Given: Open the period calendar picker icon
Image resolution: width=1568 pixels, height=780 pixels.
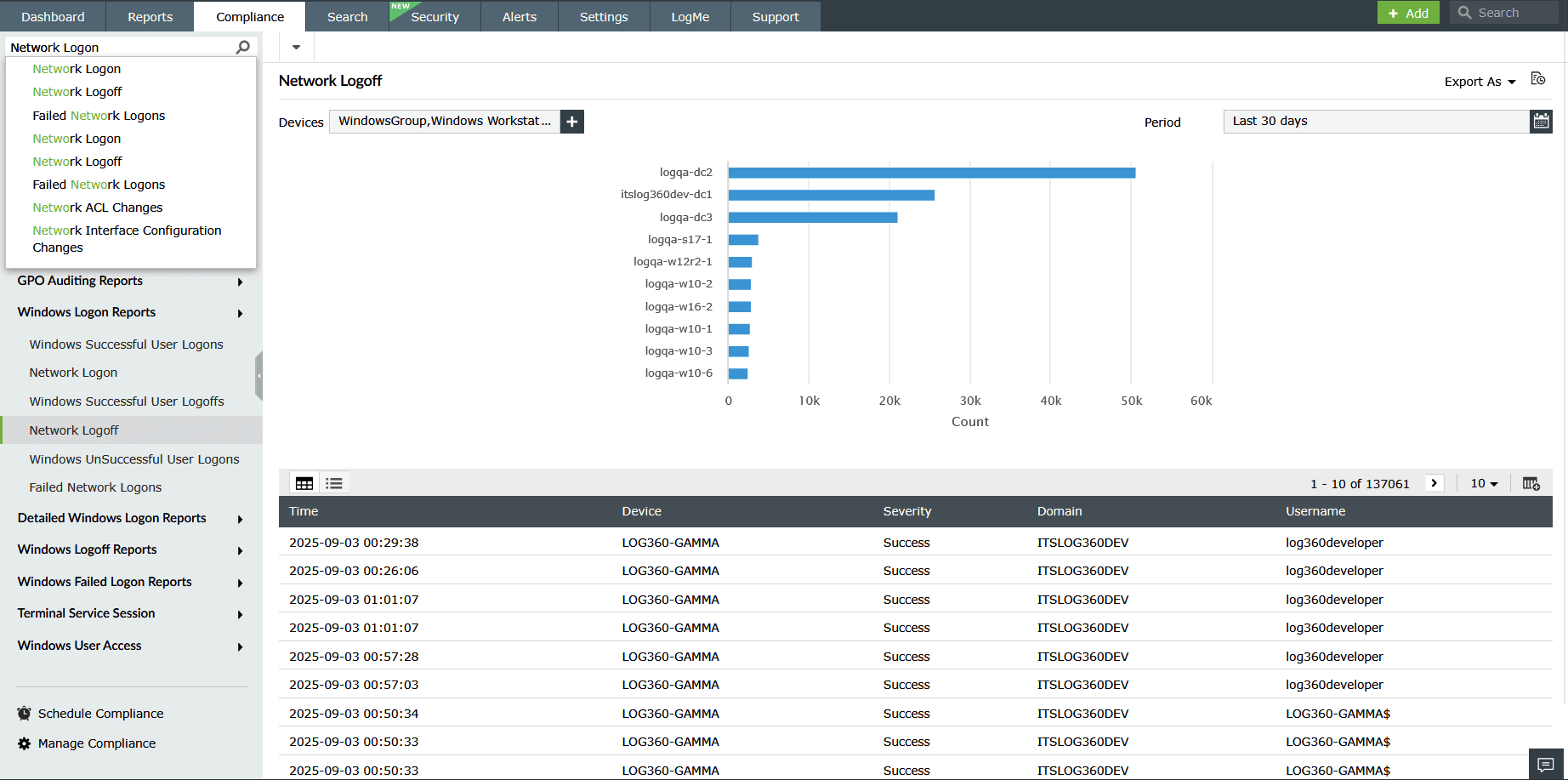Looking at the screenshot, I should pyautogui.click(x=1541, y=121).
